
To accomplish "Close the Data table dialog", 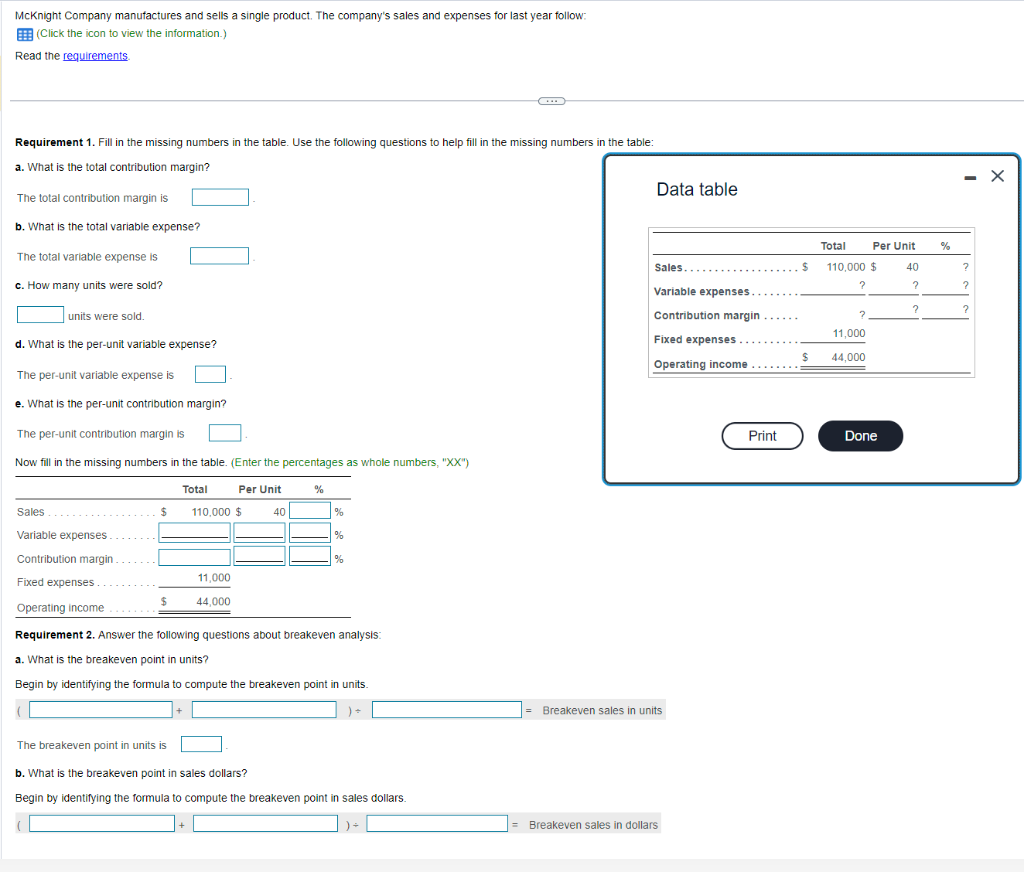I will tap(997, 176).
